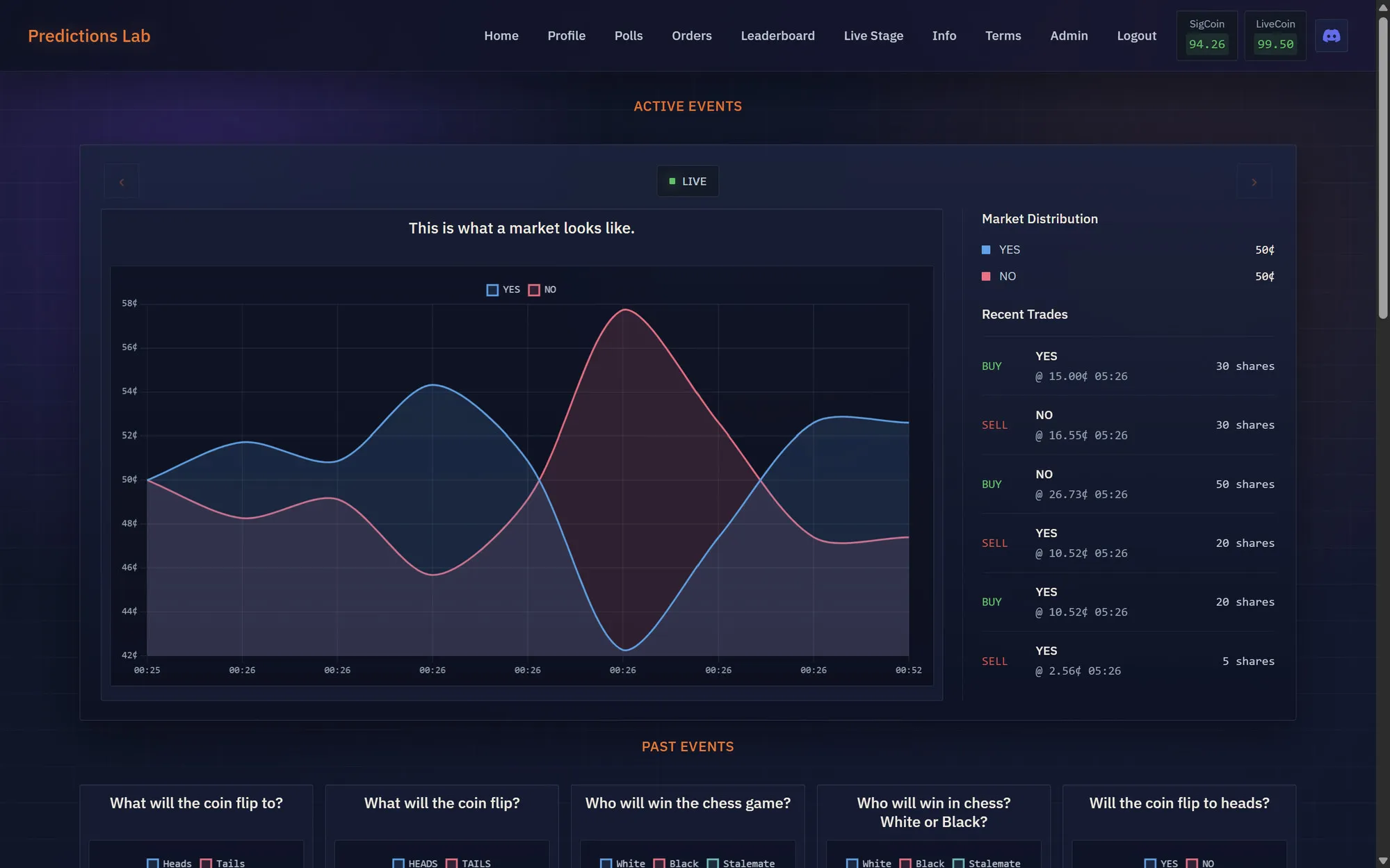Click the Predictions Lab logo
Screen dimensions: 1390x868
89,35
